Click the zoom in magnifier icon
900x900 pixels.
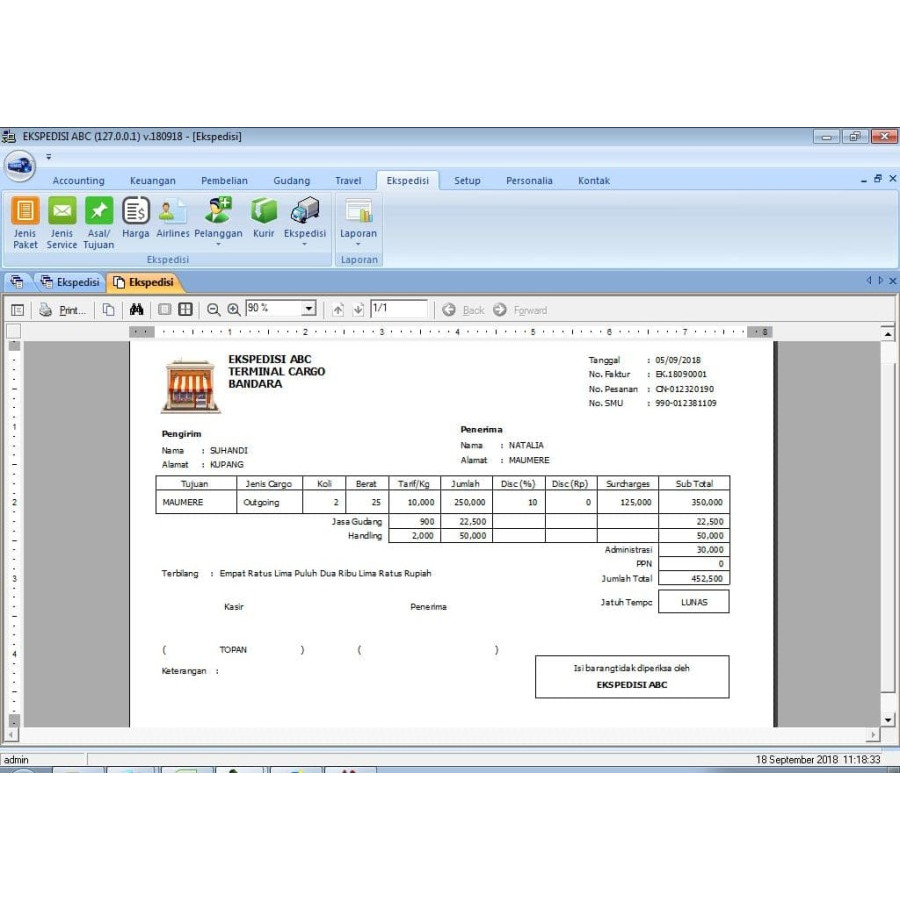click(234, 310)
